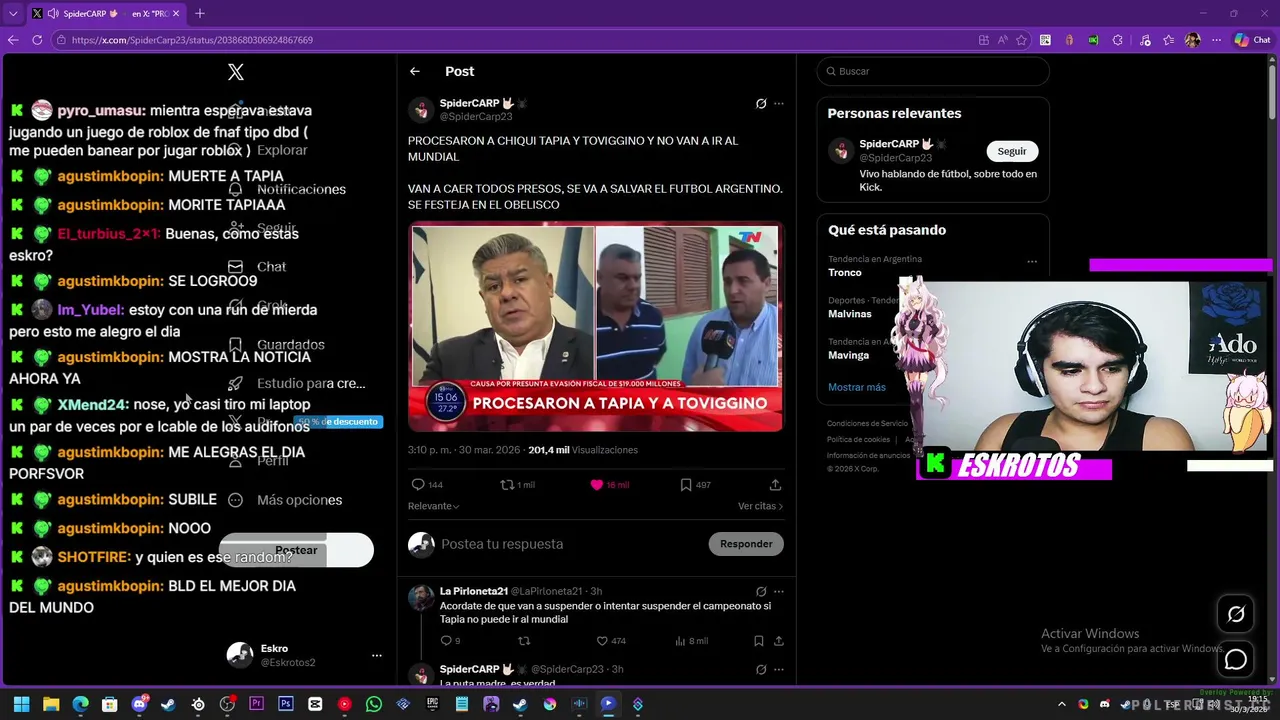Open Notificaciones in the sidebar
Screen dimensions: 1280x720
(x=287, y=189)
